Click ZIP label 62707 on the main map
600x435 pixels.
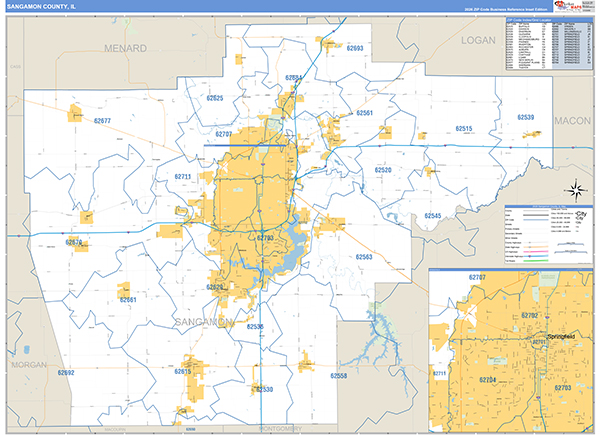tap(223, 134)
